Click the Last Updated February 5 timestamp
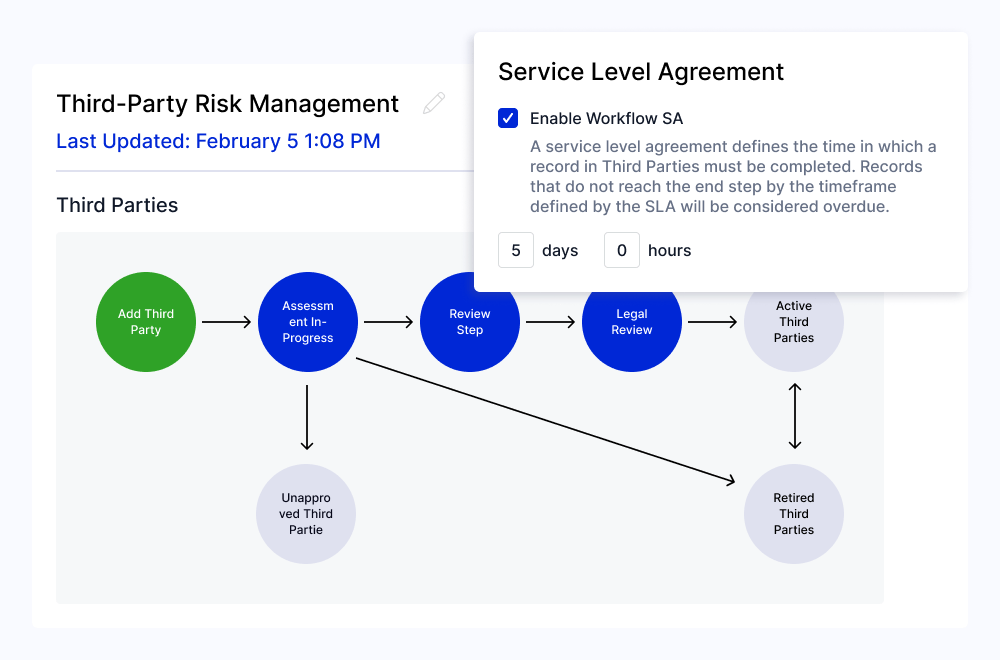The image size is (1000, 660). (x=218, y=141)
